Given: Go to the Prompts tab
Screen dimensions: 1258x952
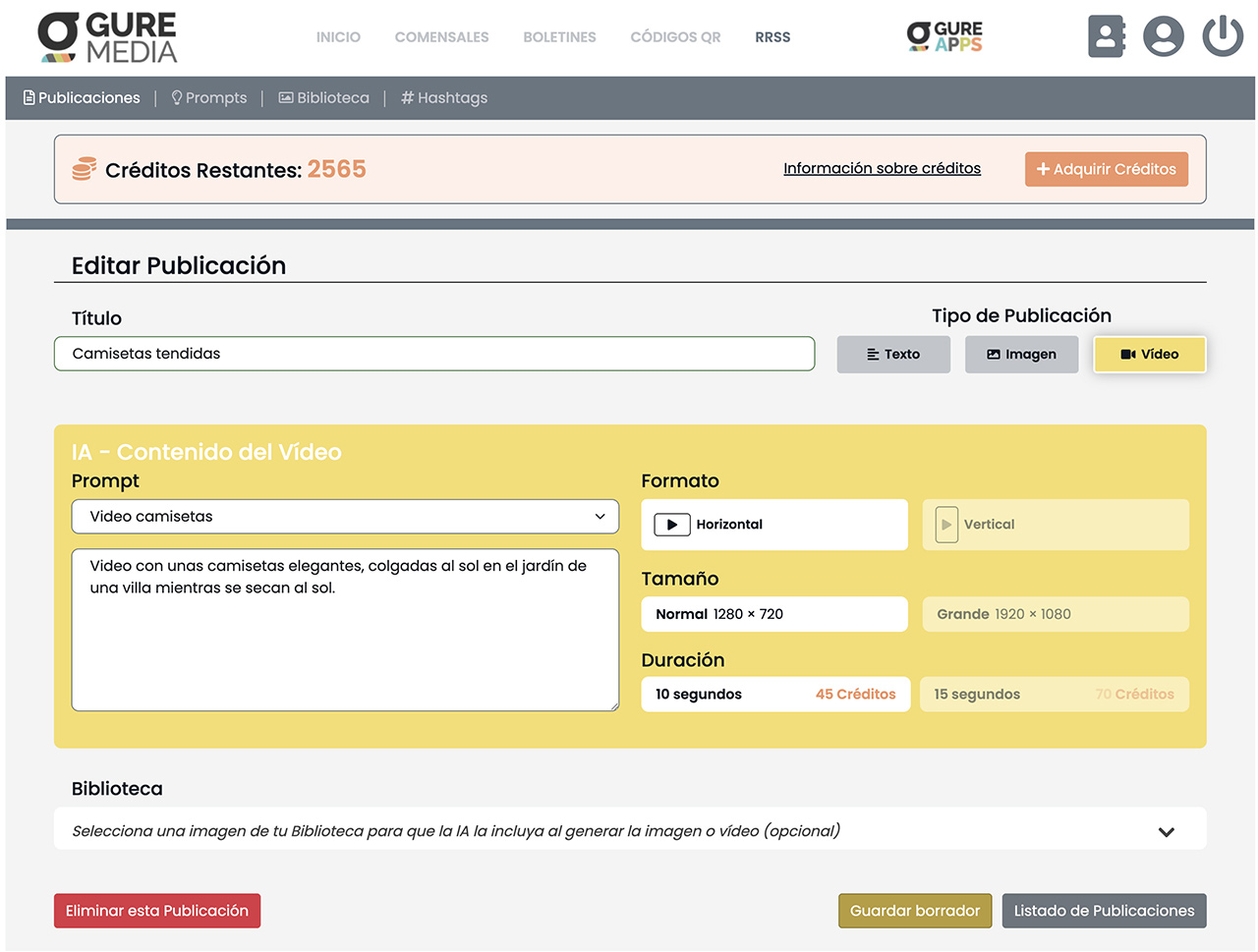Looking at the screenshot, I should pyautogui.click(x=208, y=98).
